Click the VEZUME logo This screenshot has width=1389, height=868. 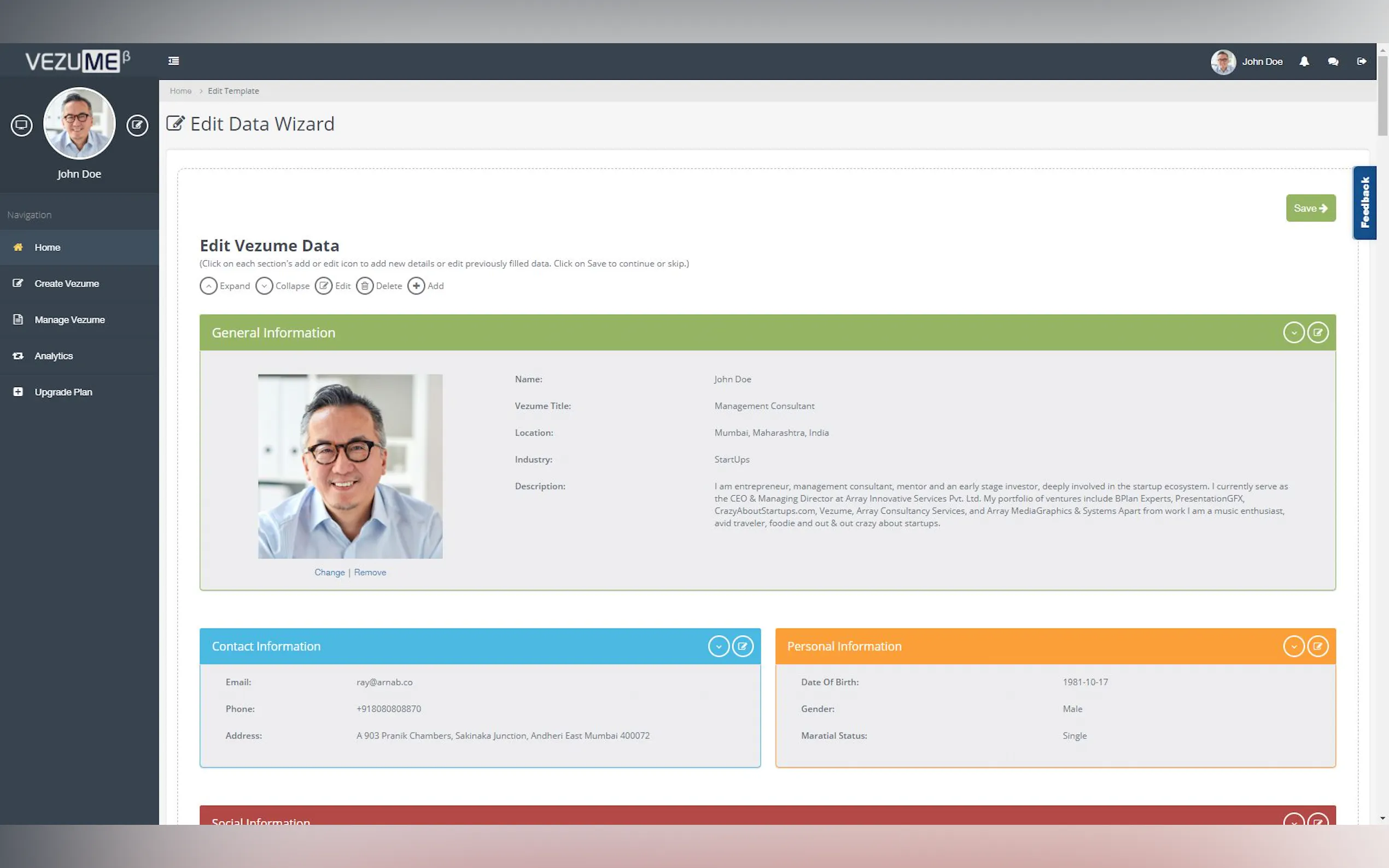(78, 61)
